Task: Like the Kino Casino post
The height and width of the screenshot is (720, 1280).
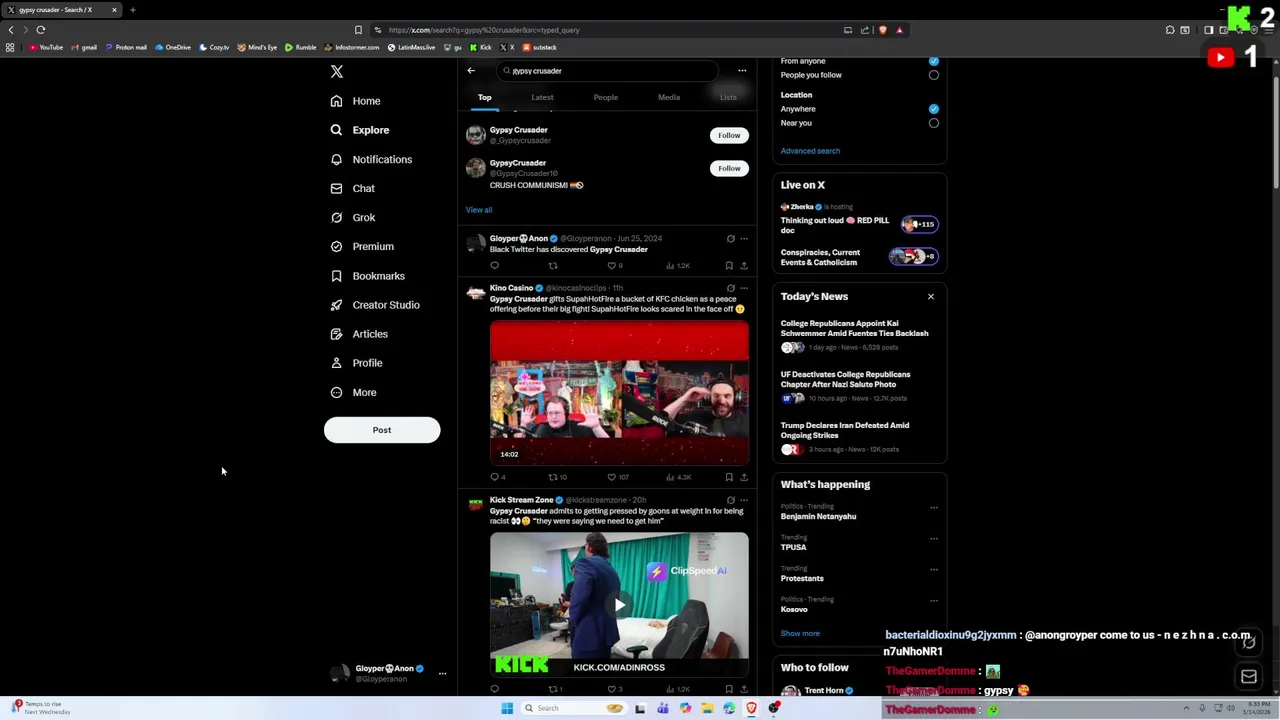Action: point(612,477)
